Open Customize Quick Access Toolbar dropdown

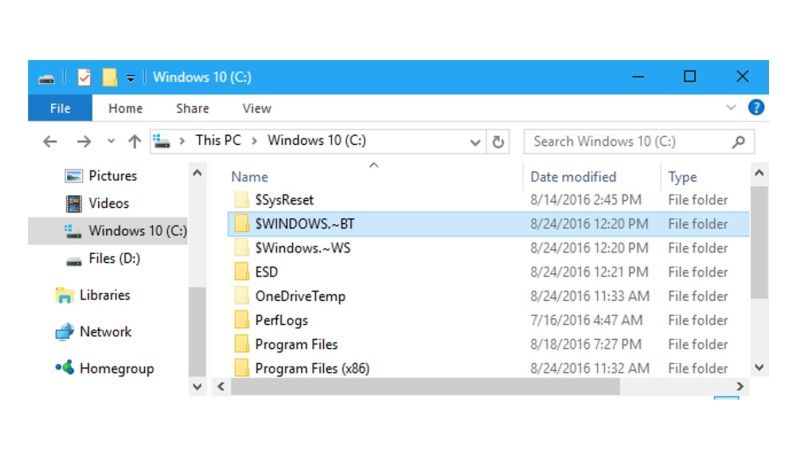click(x=131, y=78)
